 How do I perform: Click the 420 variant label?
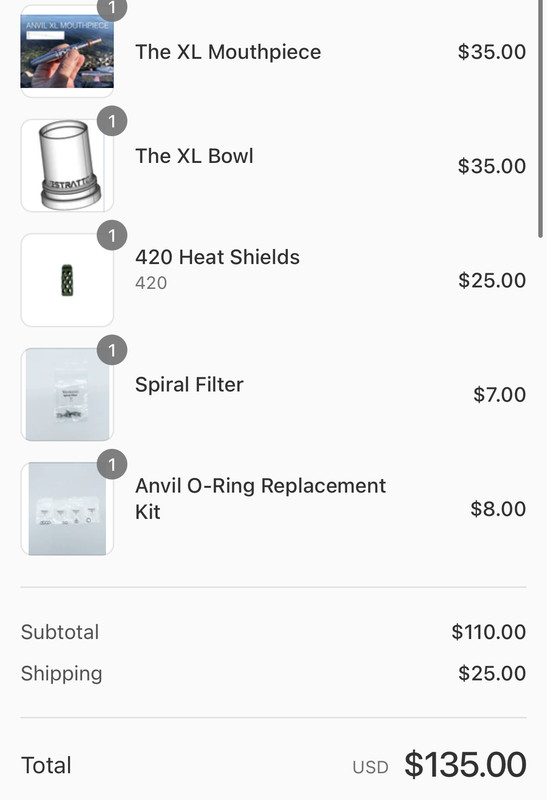pos(151,283)
